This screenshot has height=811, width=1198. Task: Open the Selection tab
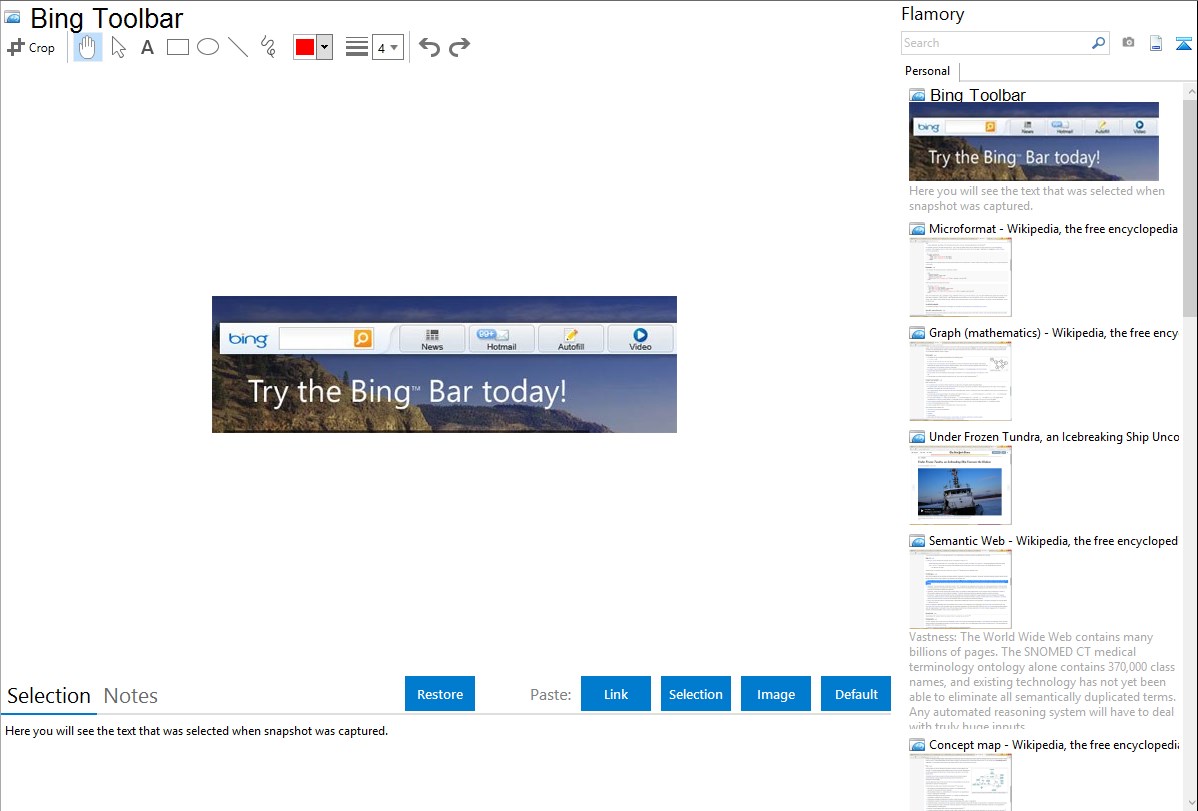49,696
